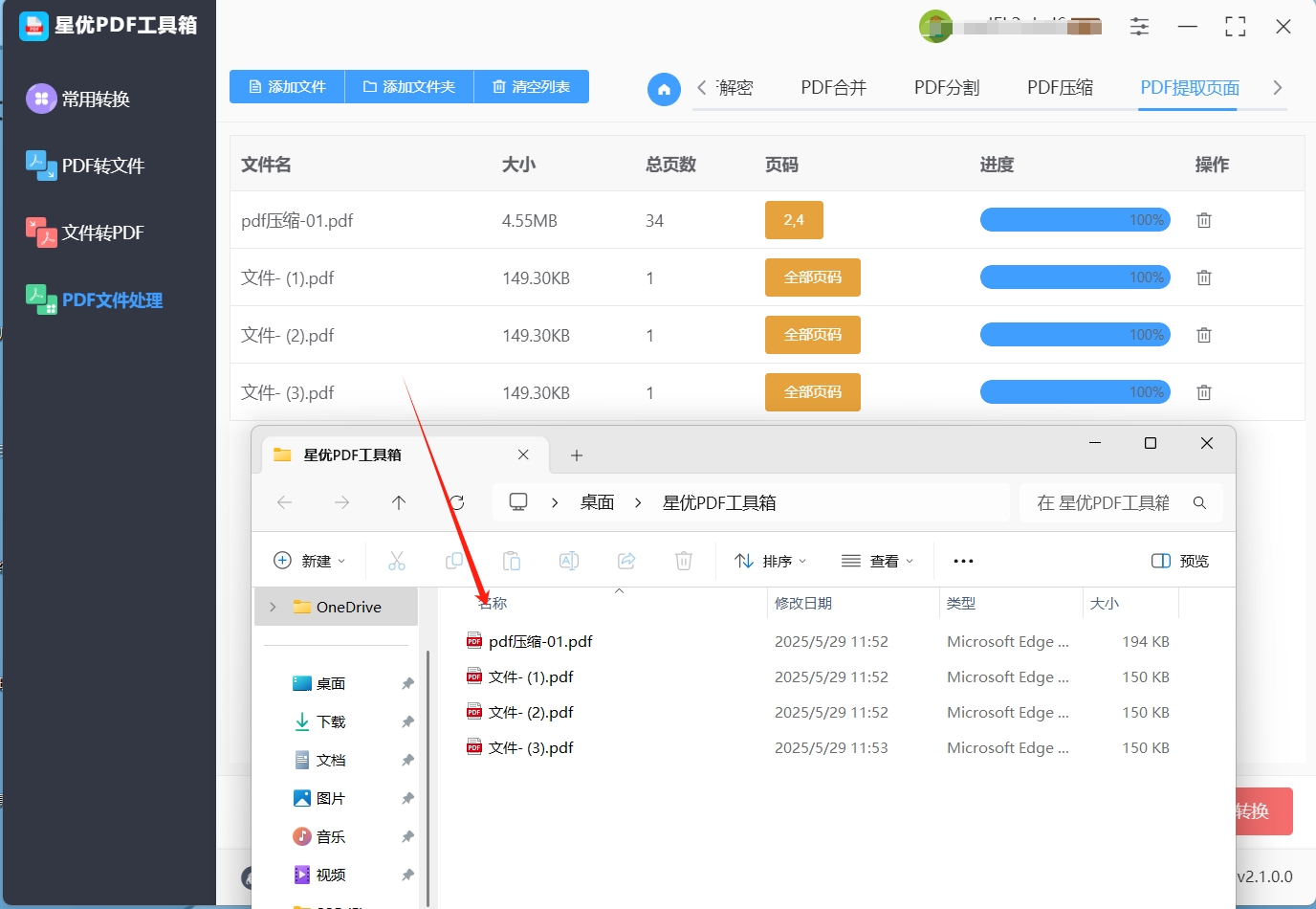Click the Cut scissors icon in Explorer
The height and width of the screenshot is (909, 1316).
click(x=397, y=561)
